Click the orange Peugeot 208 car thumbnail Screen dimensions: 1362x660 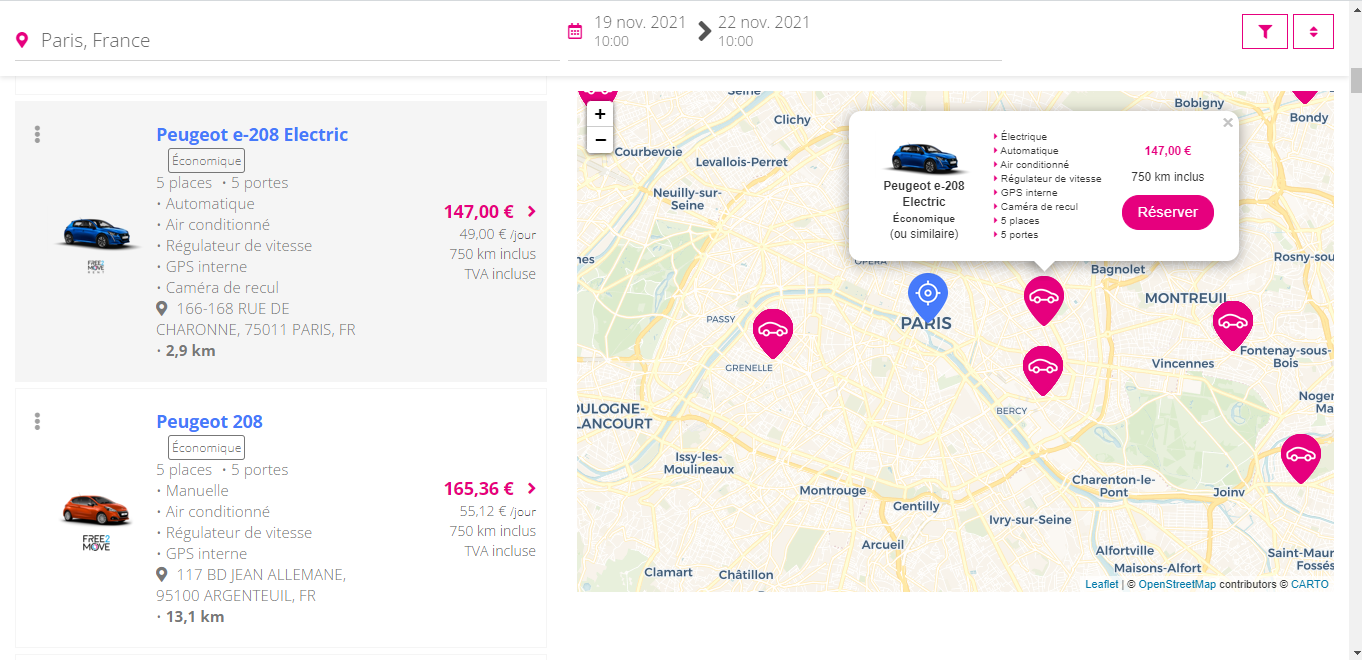pos(96,509)
